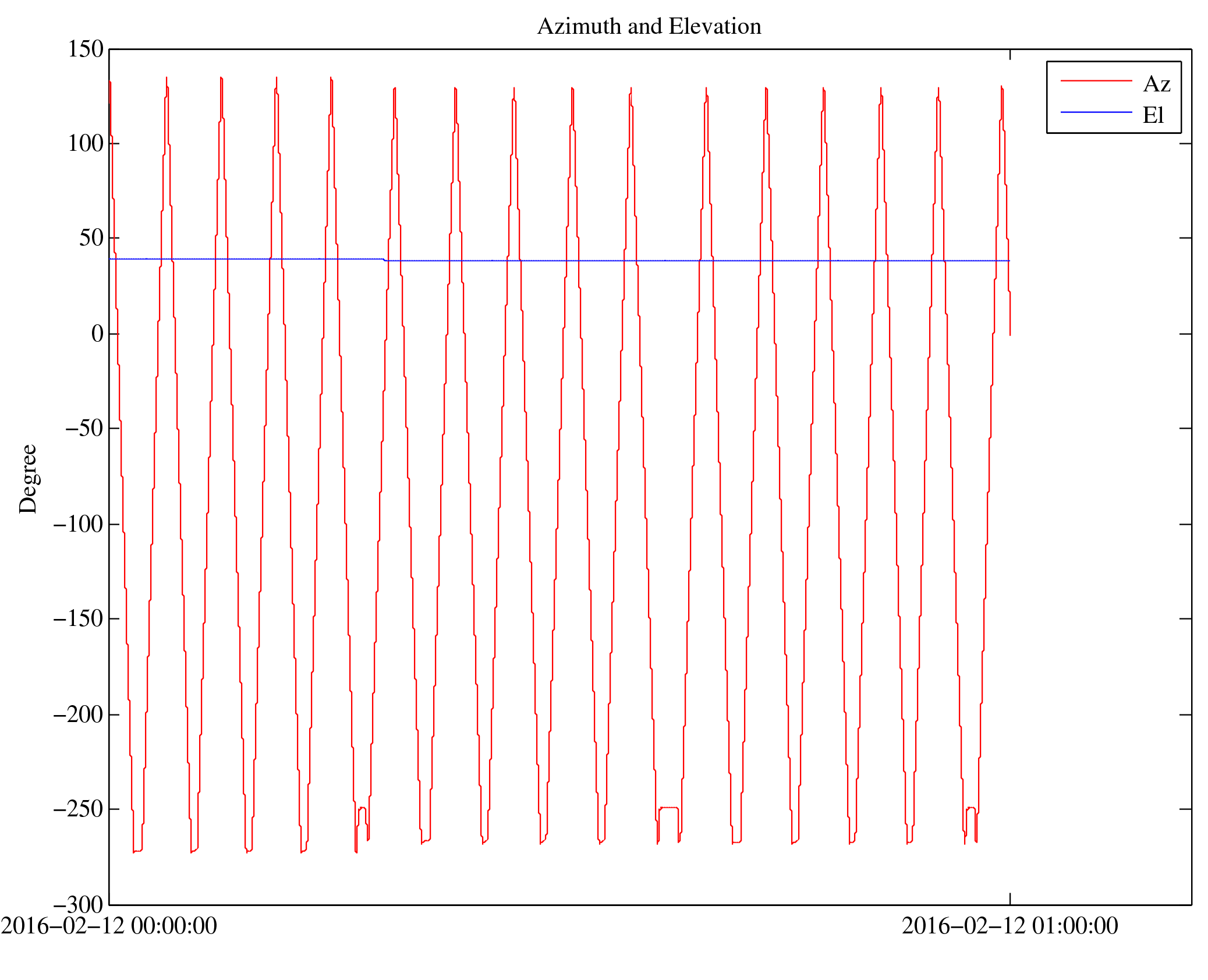Click the -150 y-axis tick label
Image resolution: width=1208 pixels, height=980 pixels.
click(x=78, y=618)
